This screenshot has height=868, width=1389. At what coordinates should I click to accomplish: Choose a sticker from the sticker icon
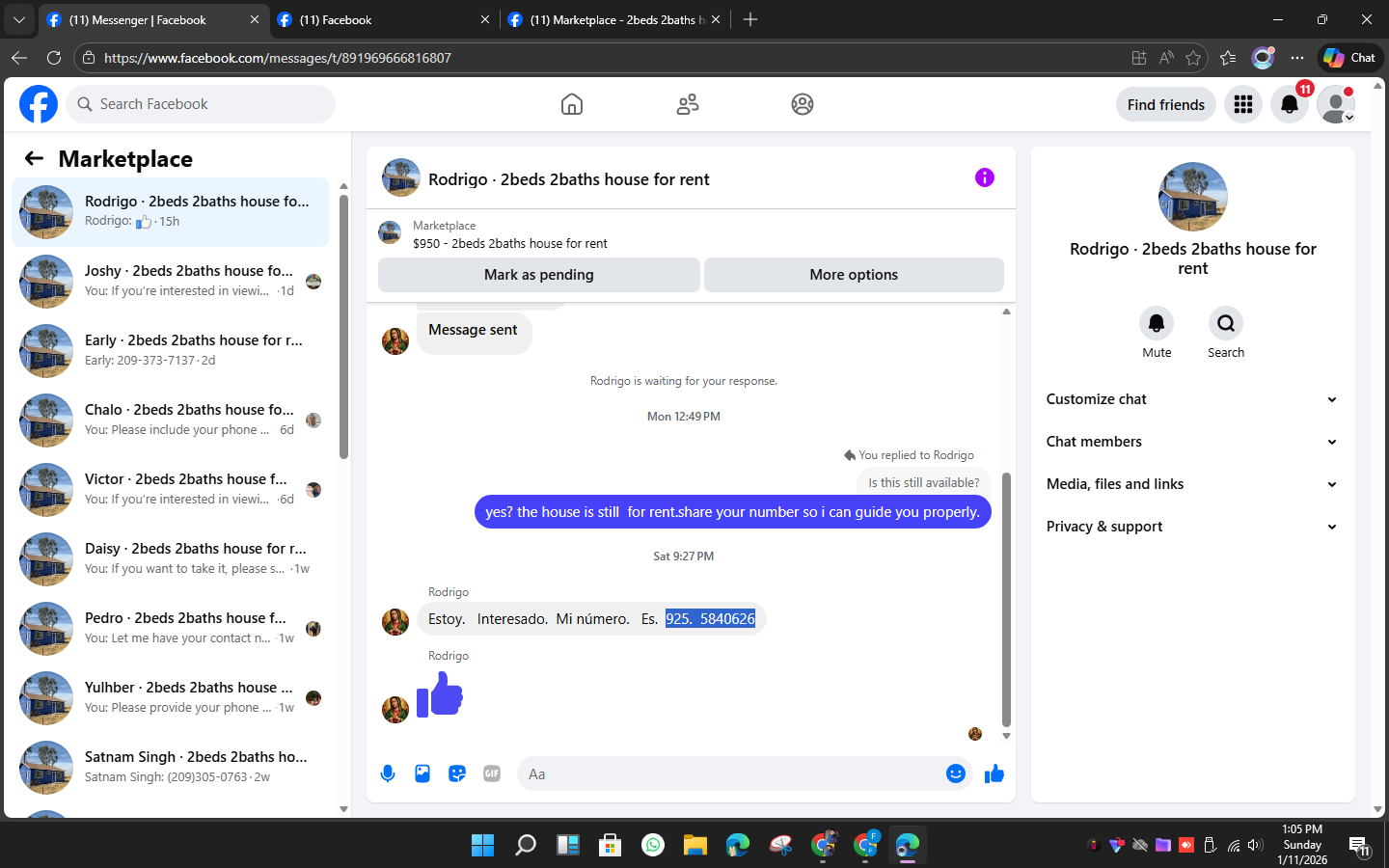click(x=457, y=773)
